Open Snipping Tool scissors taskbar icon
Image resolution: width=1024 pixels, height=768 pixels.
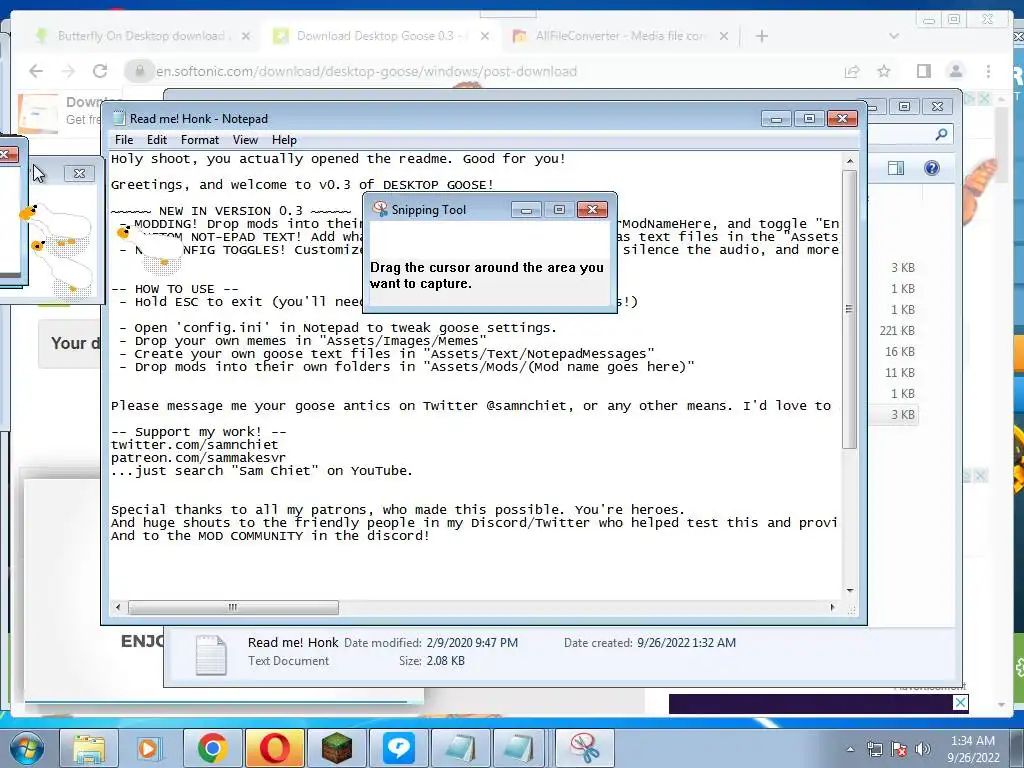[585, 748]
